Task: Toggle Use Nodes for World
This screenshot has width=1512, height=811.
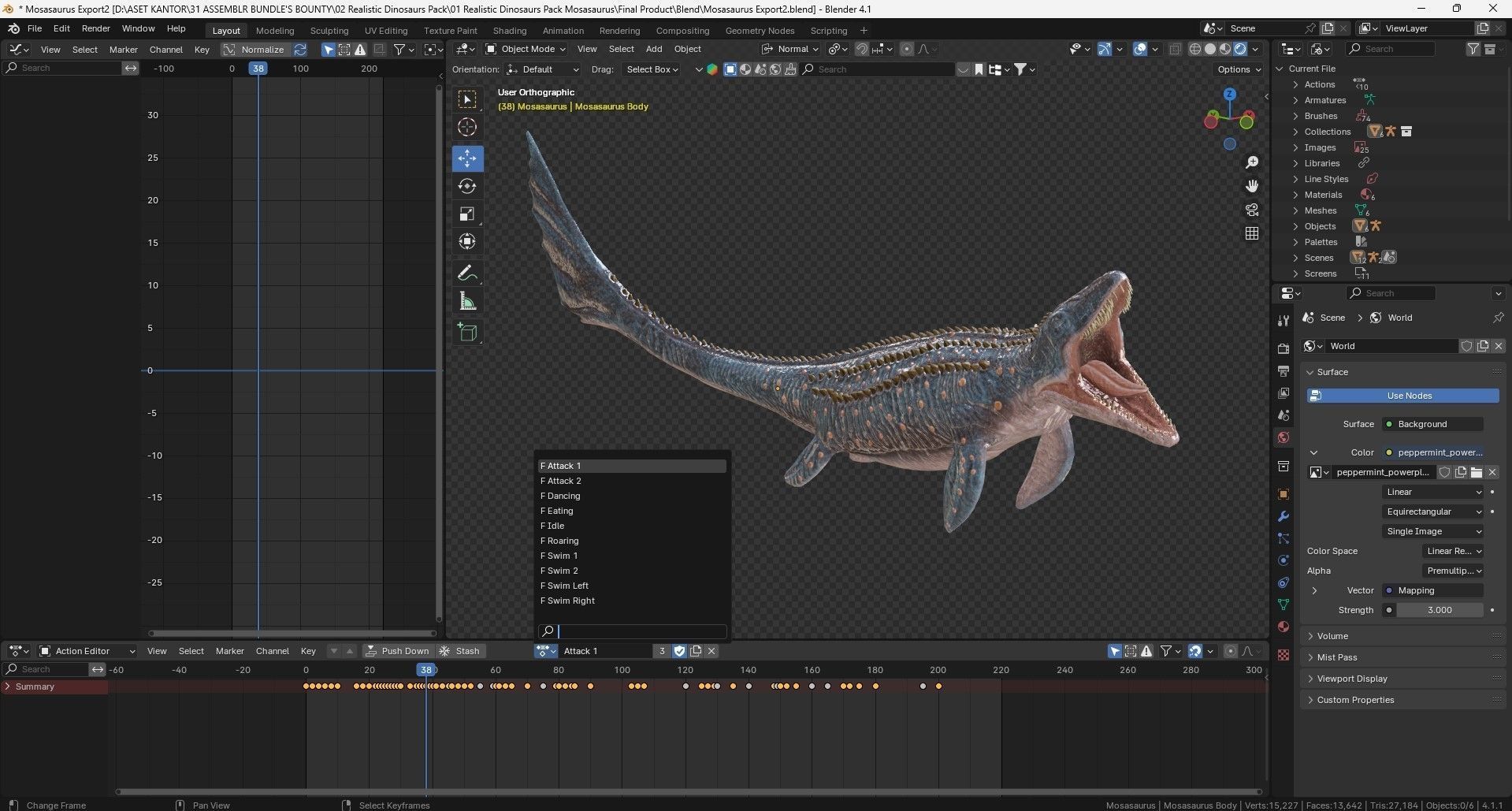Action: (1402, 396)
